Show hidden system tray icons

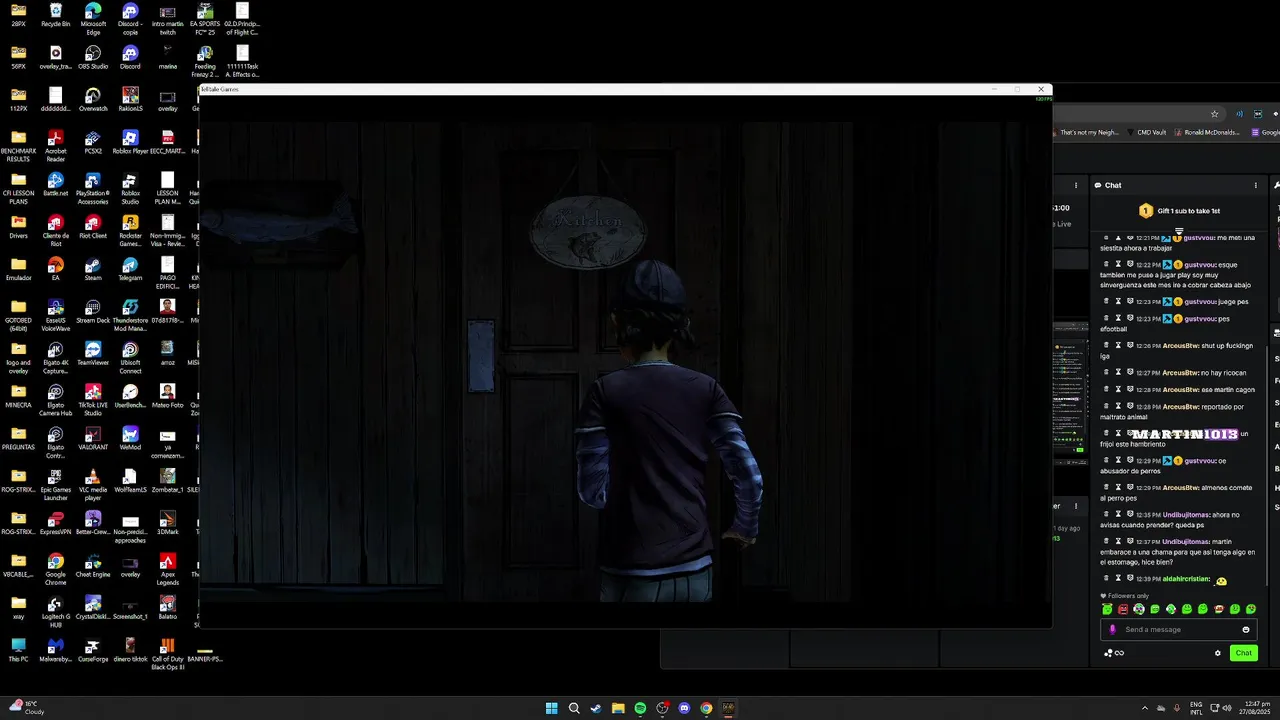point(1145,708)
